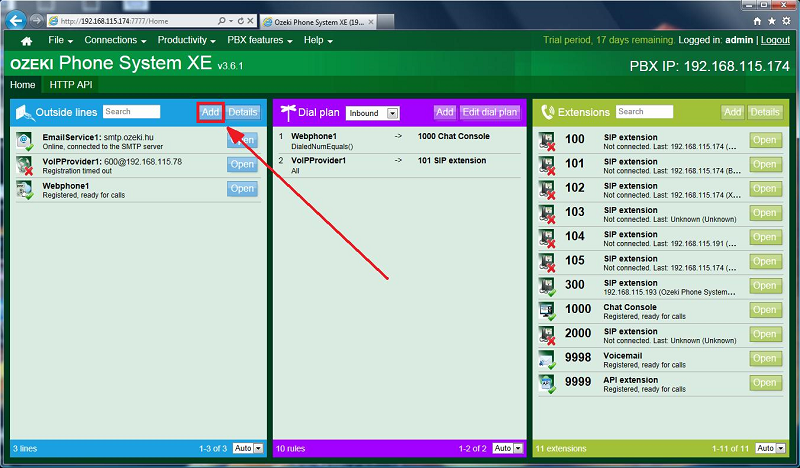Open the Connections menu
The width and height of the screenshot is (800, 468).
point(115,40)
